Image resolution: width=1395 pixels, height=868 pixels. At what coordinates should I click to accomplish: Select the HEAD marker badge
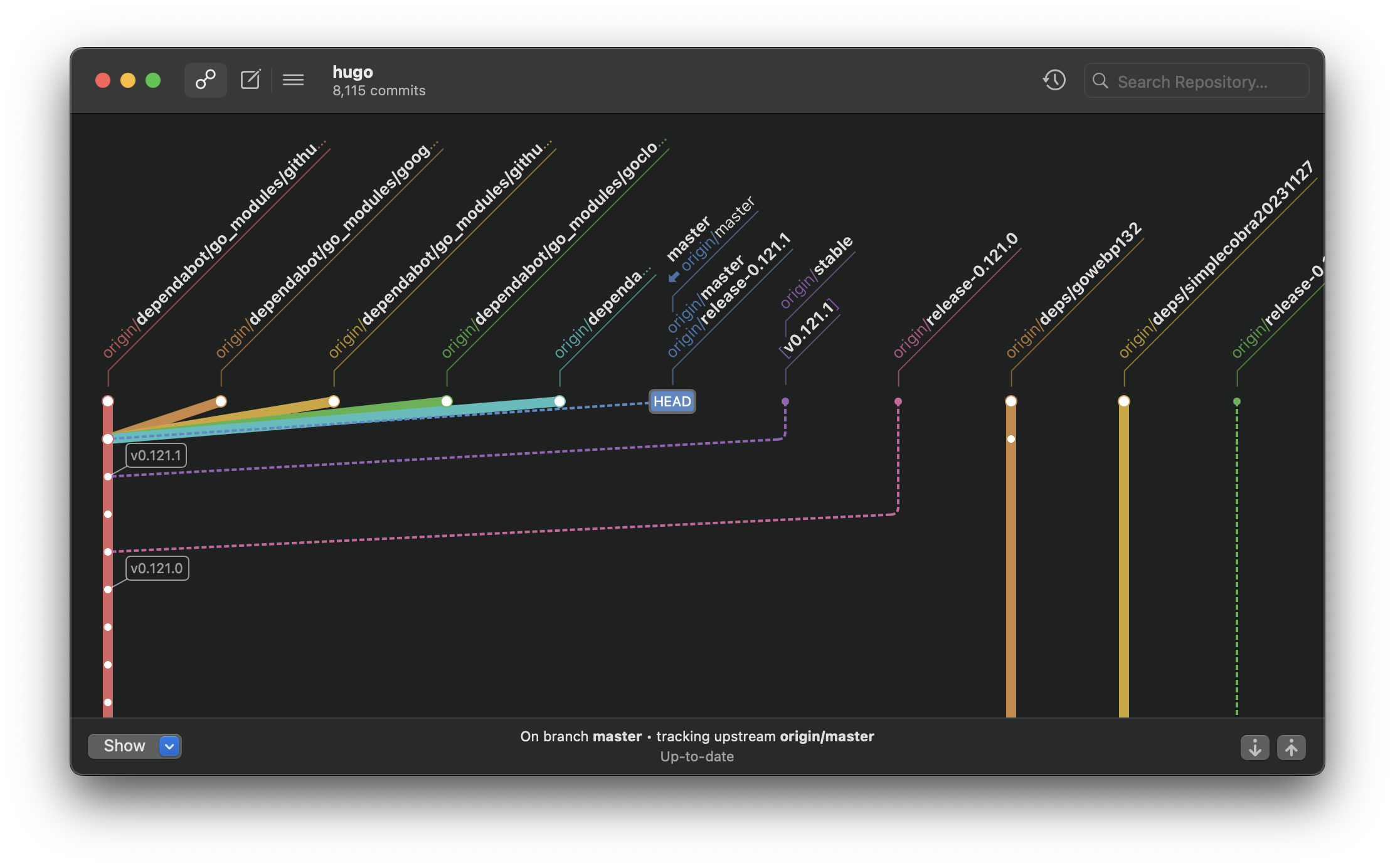click(x=672, y=401)
